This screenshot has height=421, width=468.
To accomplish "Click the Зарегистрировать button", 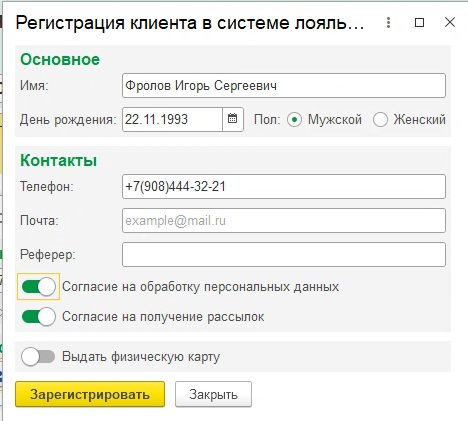I will tap(90, 394).
